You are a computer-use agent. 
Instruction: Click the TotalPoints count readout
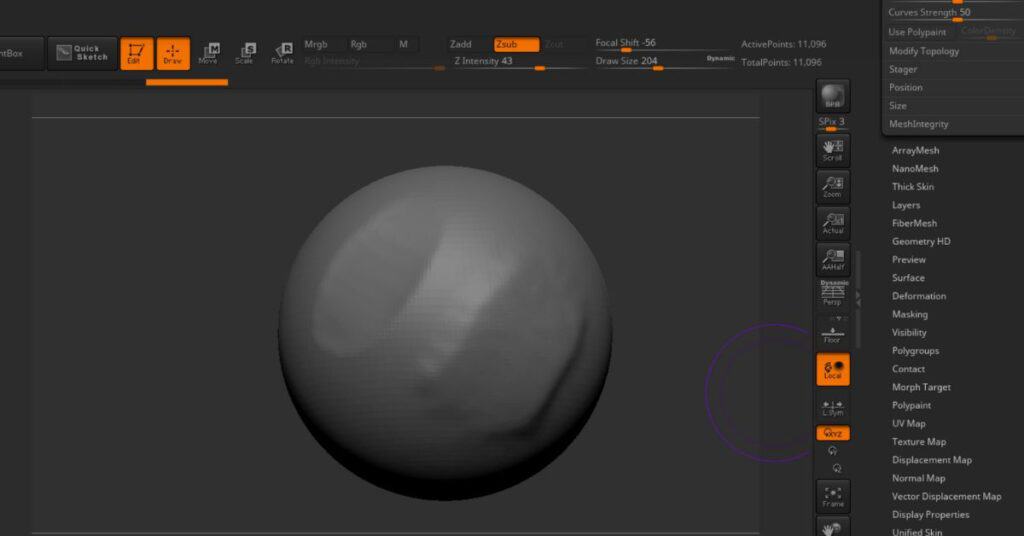pos(781,63)
